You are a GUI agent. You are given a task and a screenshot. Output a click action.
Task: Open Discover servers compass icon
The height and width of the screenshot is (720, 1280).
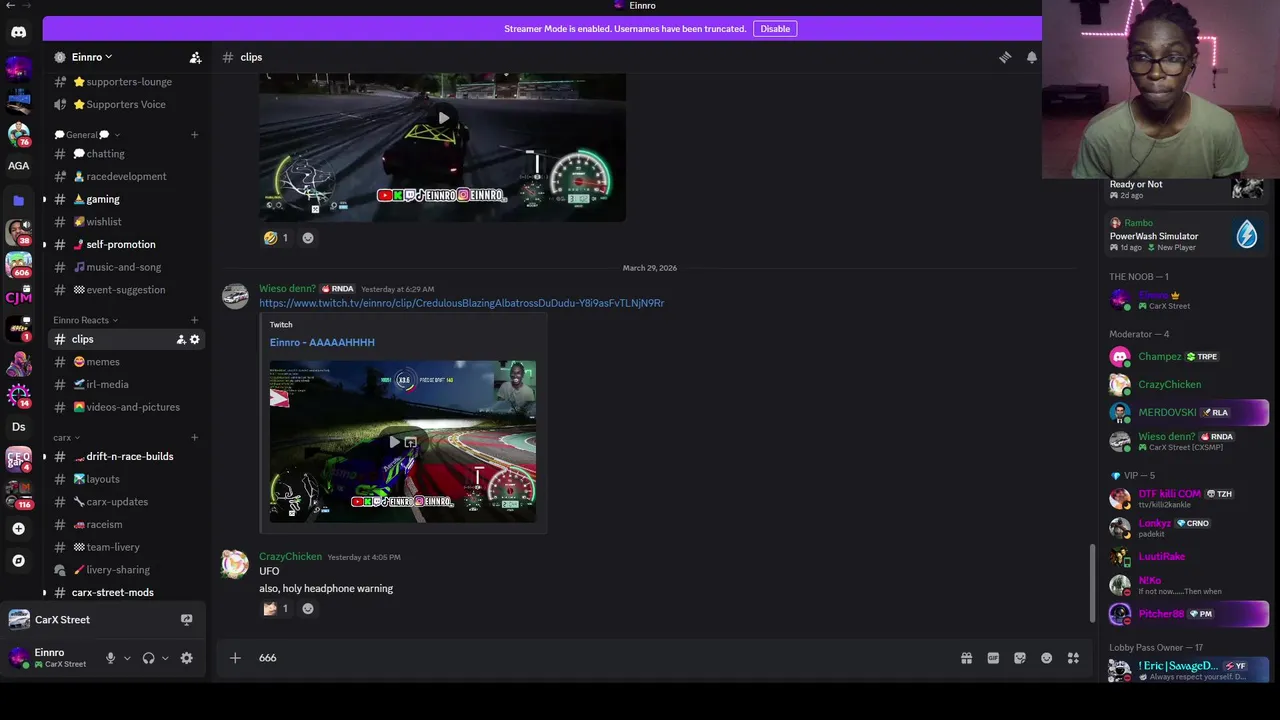coord(18,561)
